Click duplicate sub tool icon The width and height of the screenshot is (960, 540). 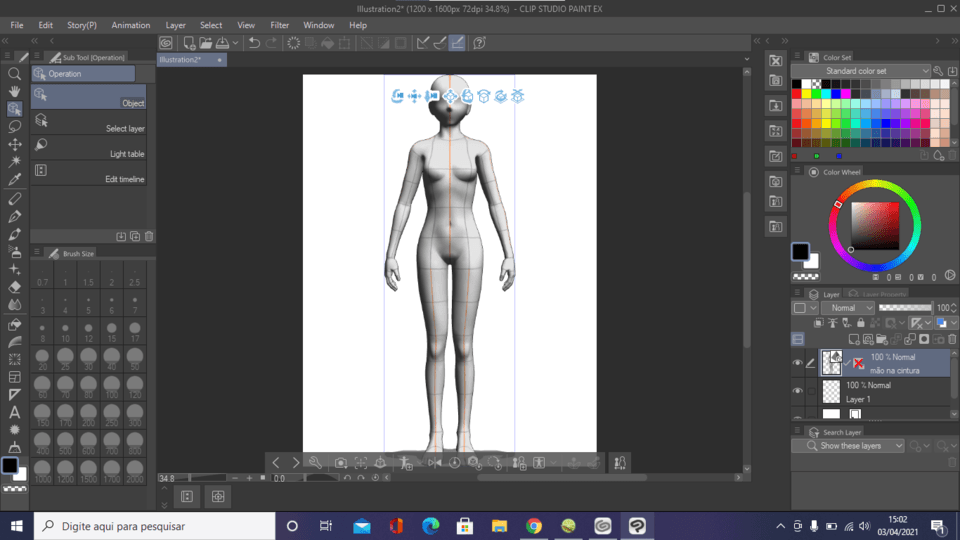click(135, 236)
